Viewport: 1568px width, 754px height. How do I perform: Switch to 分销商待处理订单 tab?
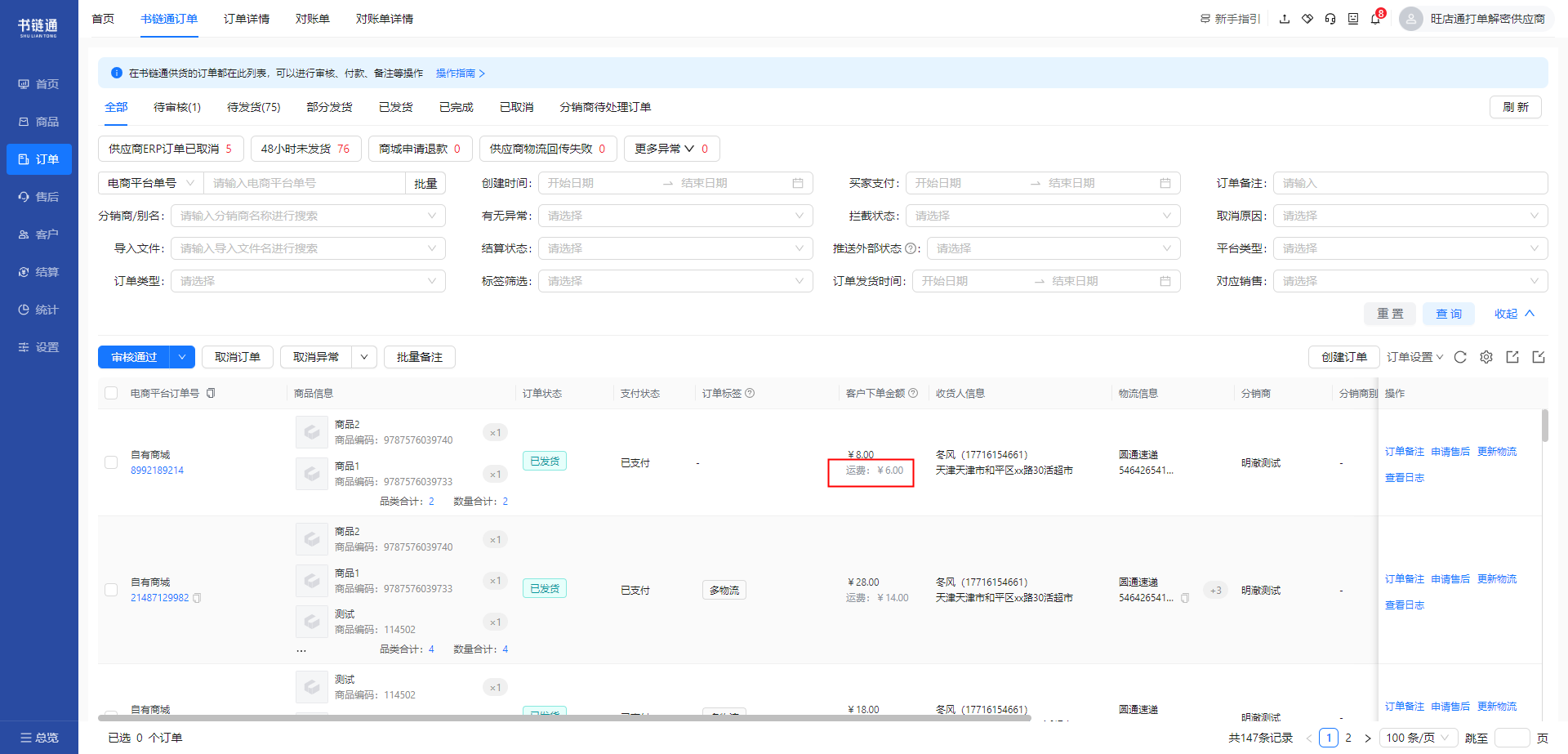pyautogui.click(x=605, y=107)
